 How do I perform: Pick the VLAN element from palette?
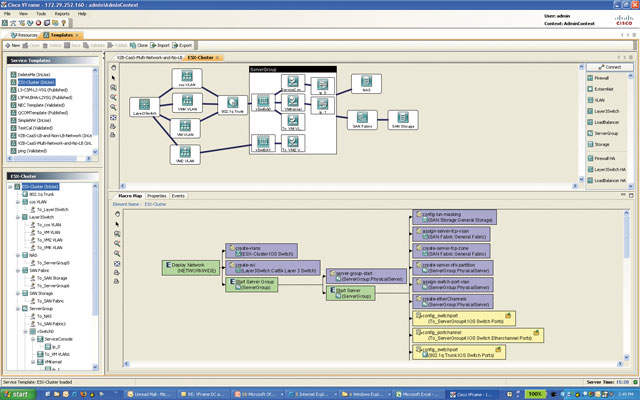[596, 100]
